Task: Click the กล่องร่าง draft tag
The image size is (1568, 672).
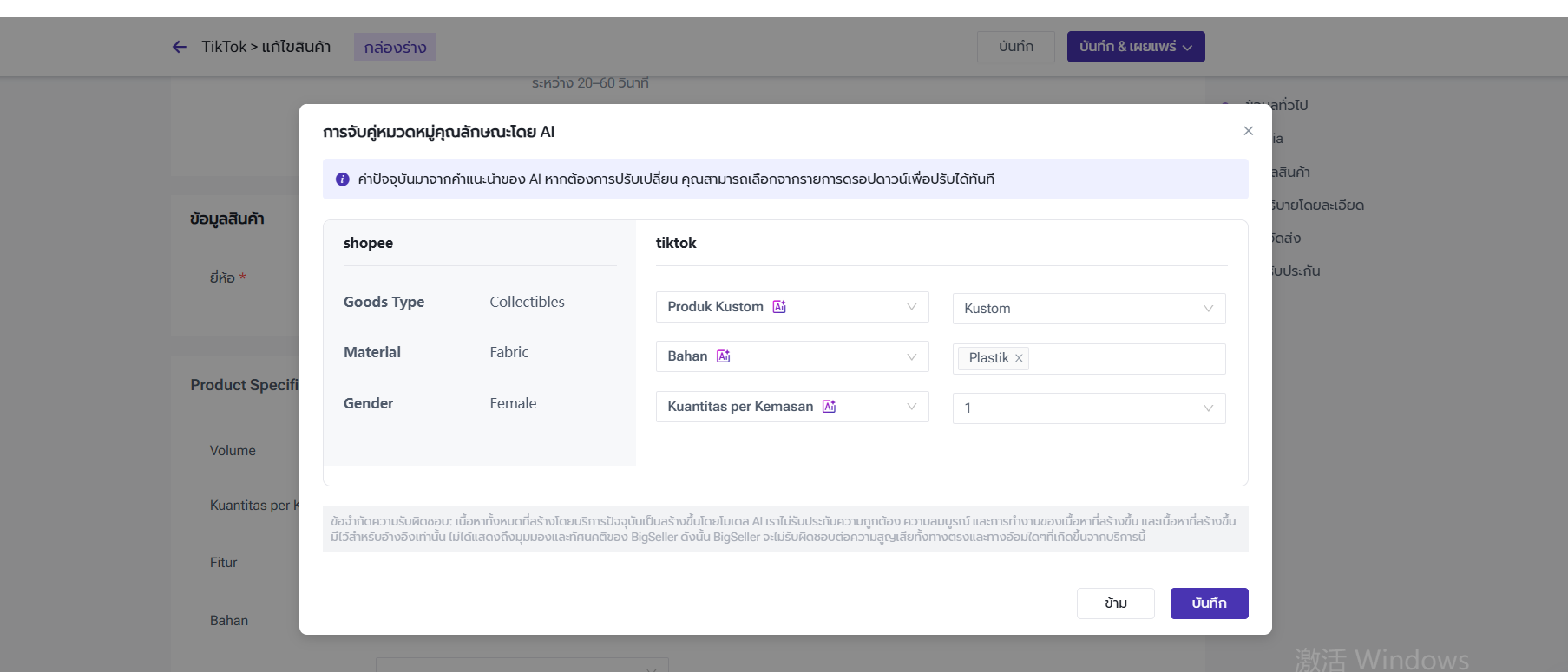Action: (x=395, y=47)
